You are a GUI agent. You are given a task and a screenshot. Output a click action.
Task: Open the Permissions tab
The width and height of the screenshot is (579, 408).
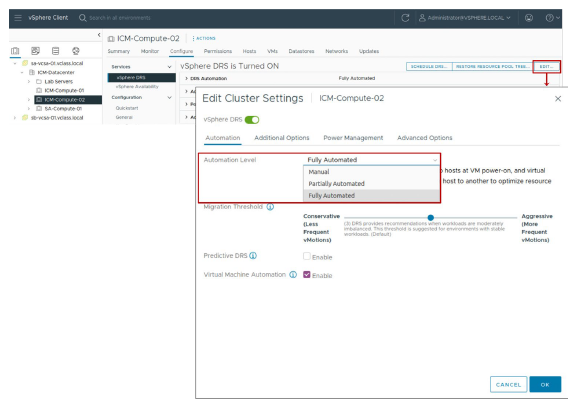coord(218,51)
